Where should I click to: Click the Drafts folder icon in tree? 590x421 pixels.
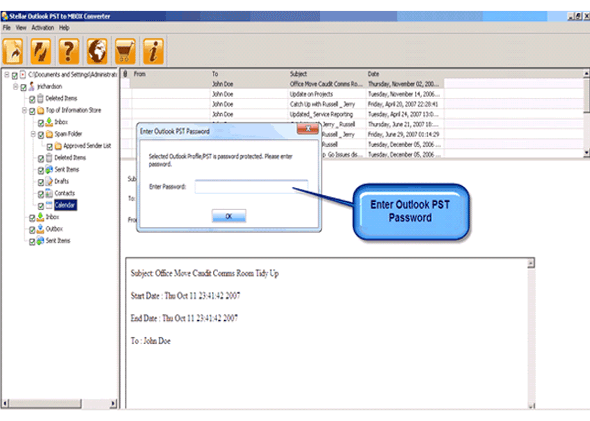pyautogui.click(x=49, y=181)
